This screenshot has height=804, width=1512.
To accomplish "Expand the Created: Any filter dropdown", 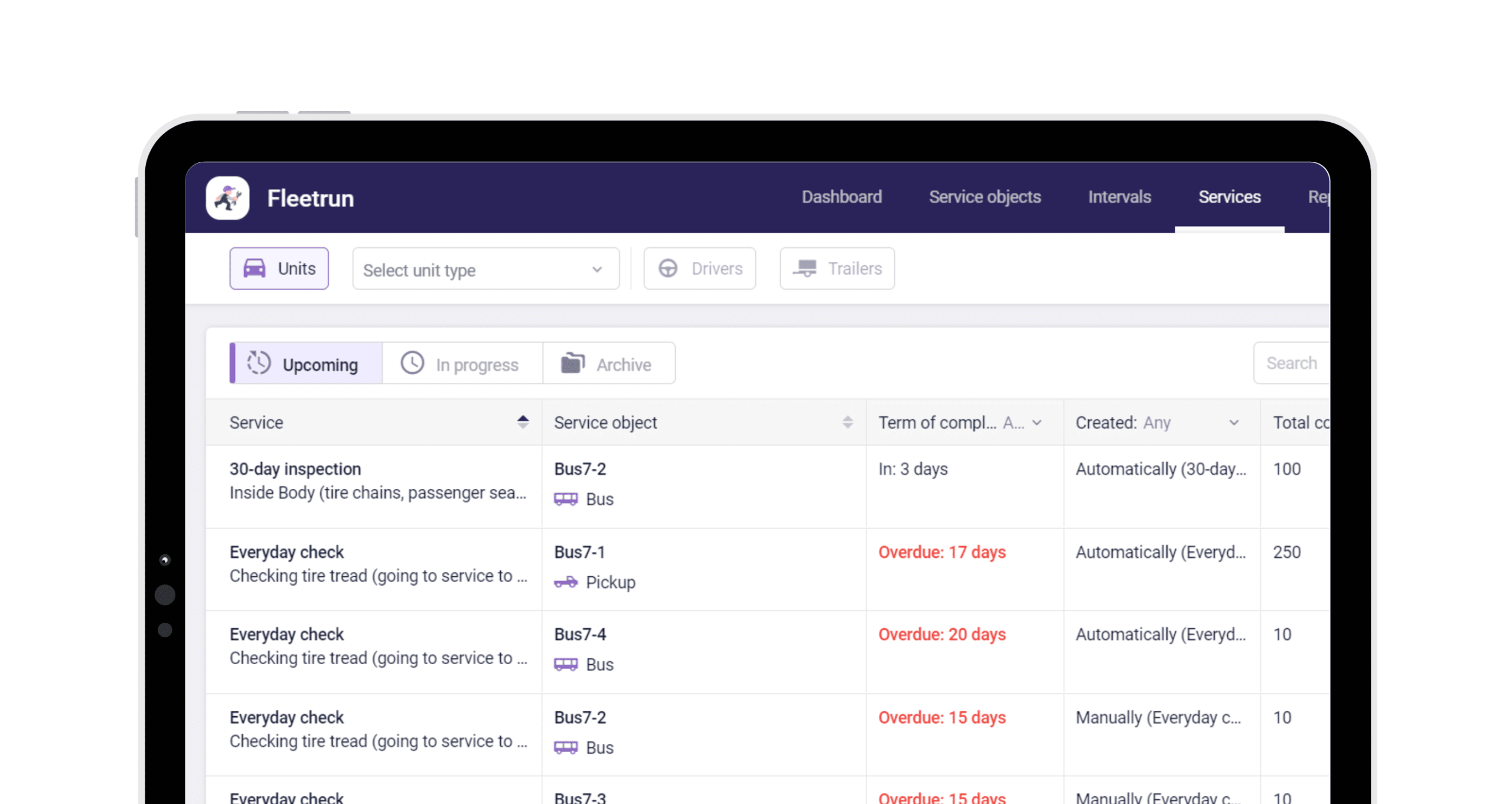I will coord(1233,423).
